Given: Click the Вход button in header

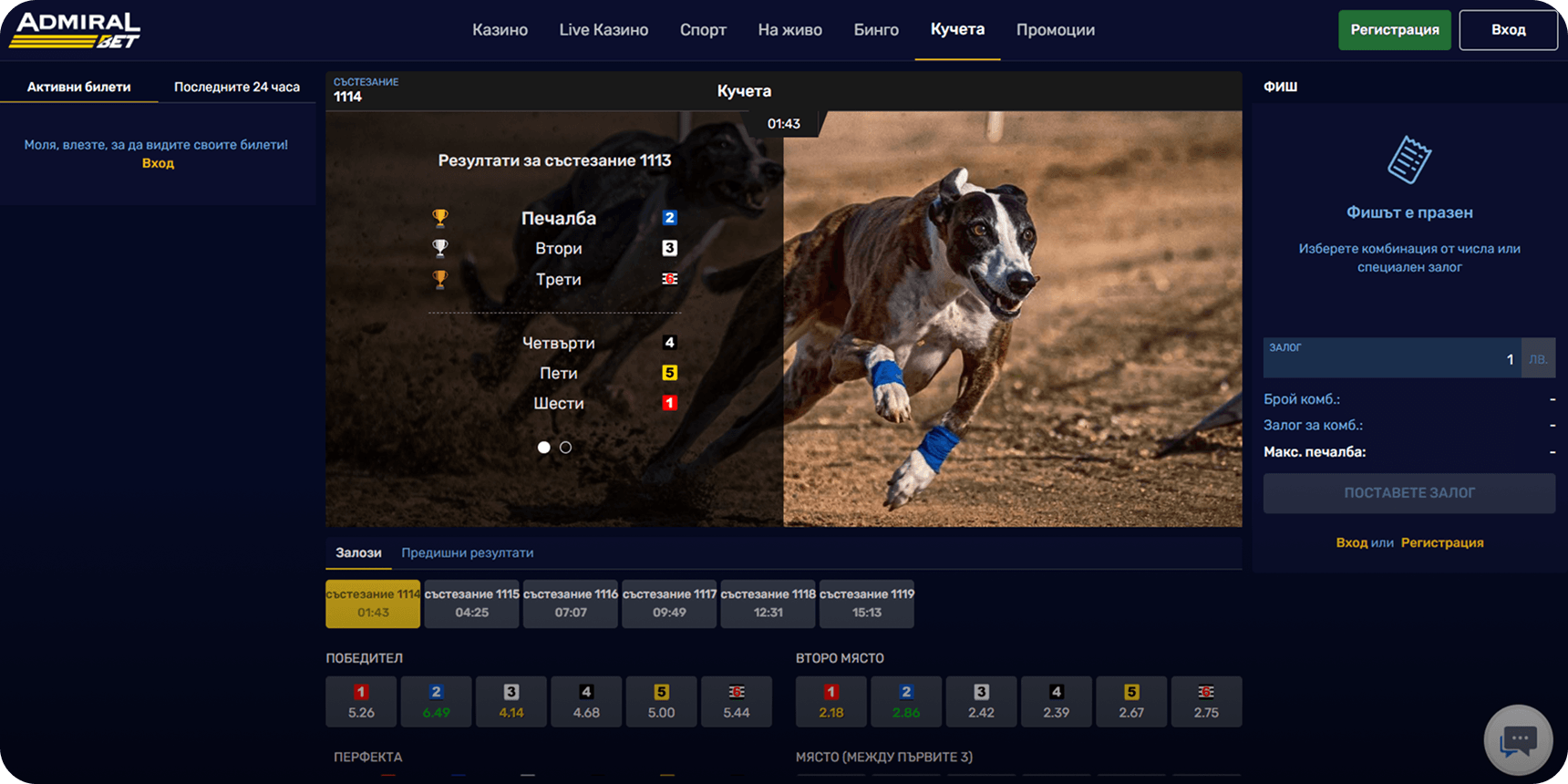Looking at the screenshot, I should (1508, 30).
